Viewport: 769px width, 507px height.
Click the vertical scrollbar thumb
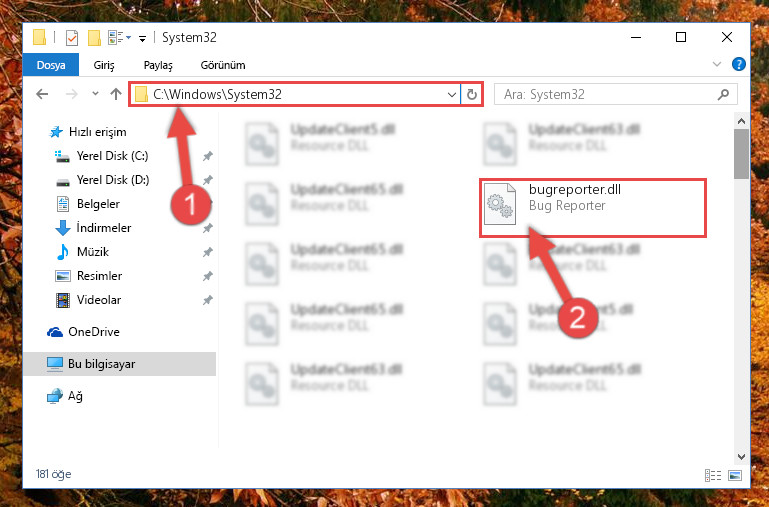point(741,154)
